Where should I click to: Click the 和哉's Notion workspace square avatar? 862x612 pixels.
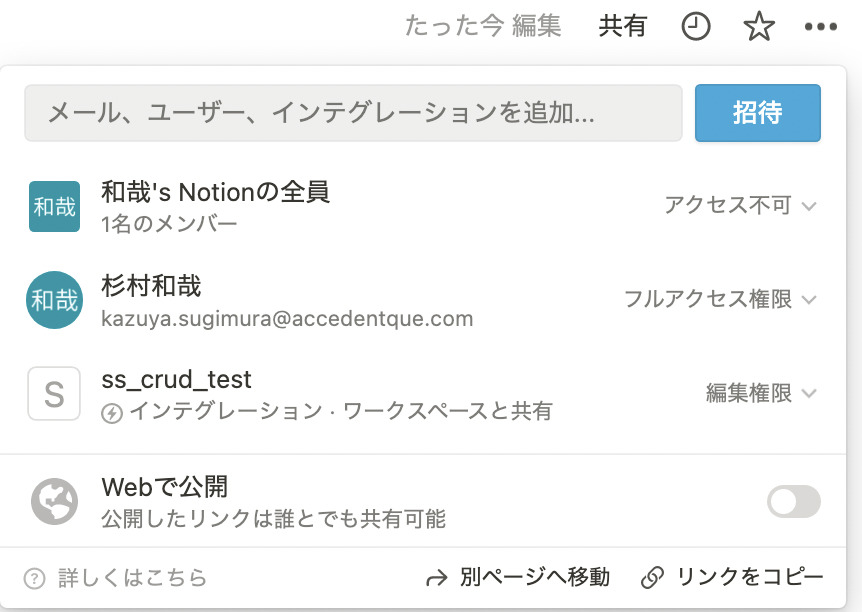pos(54,206)
